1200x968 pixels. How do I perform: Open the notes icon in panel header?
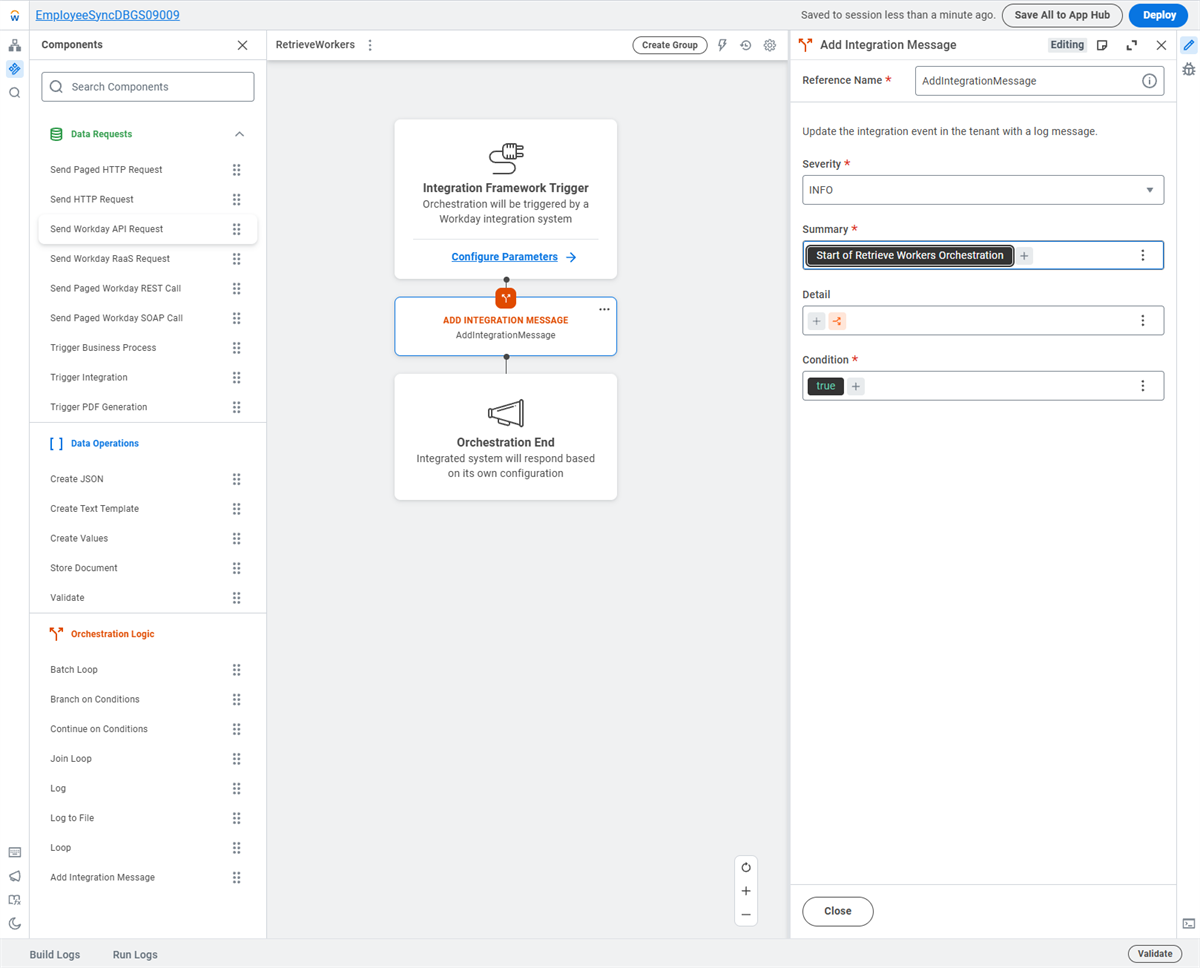click(1102, 45)
